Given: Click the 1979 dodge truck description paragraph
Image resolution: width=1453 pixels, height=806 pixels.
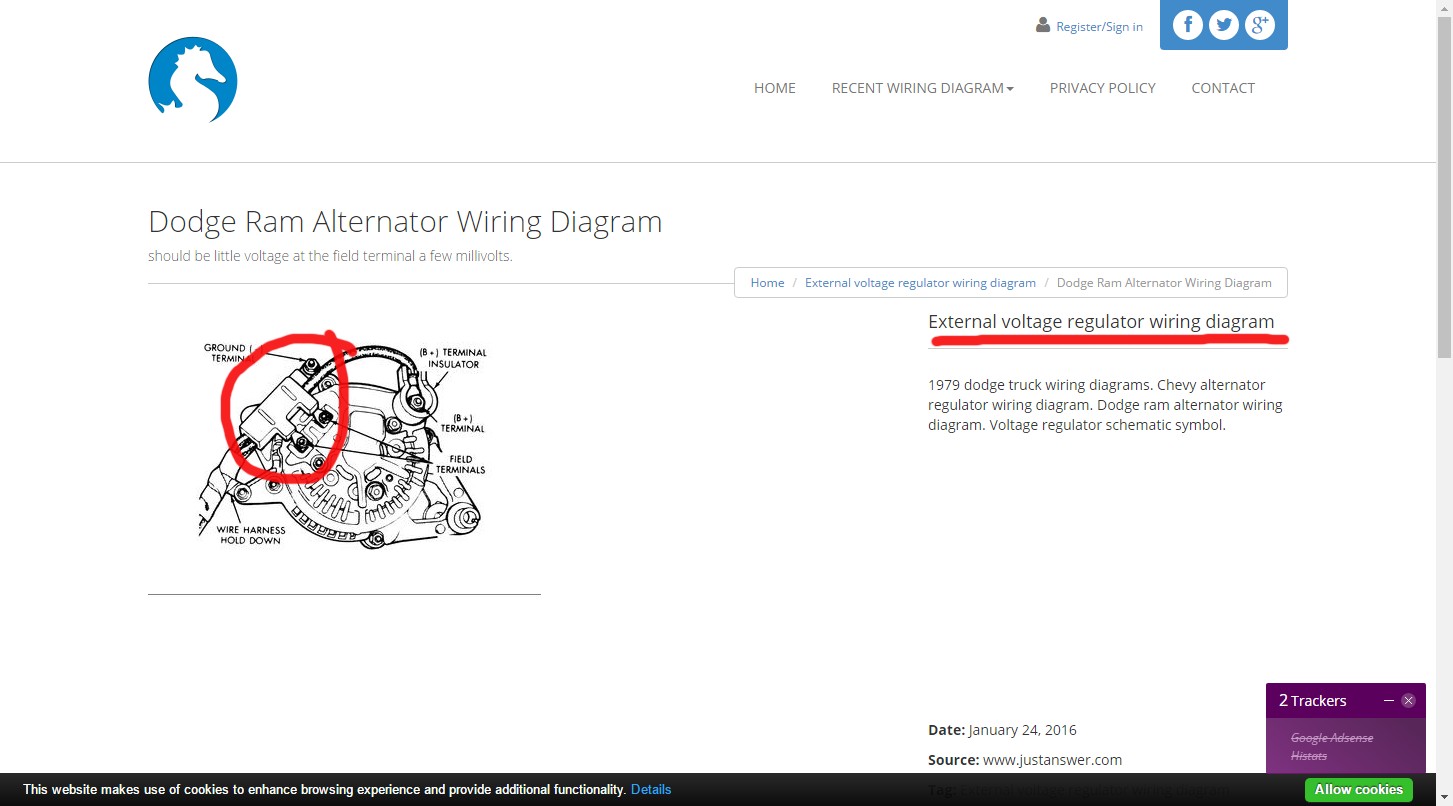Looking at the screenshot, I should pos(1105,405).
